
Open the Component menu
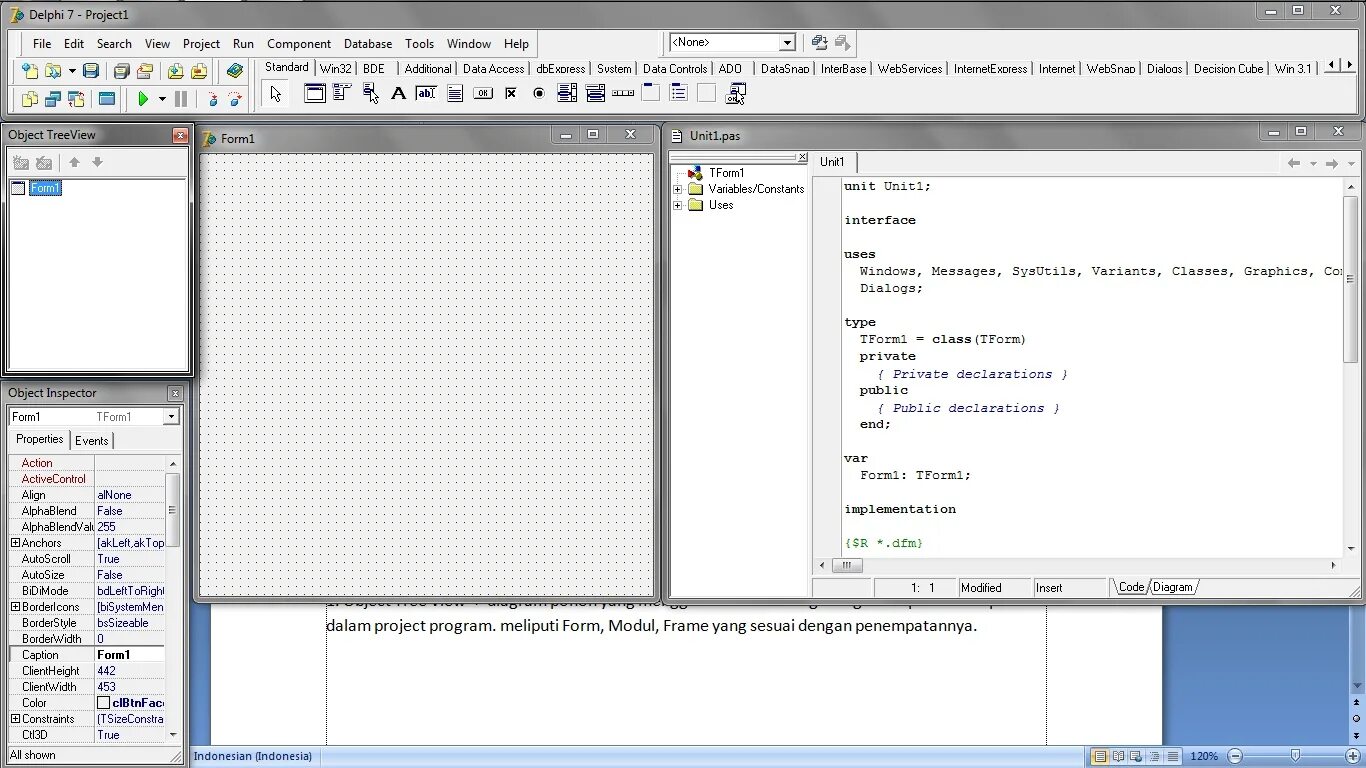coord(299,44)
